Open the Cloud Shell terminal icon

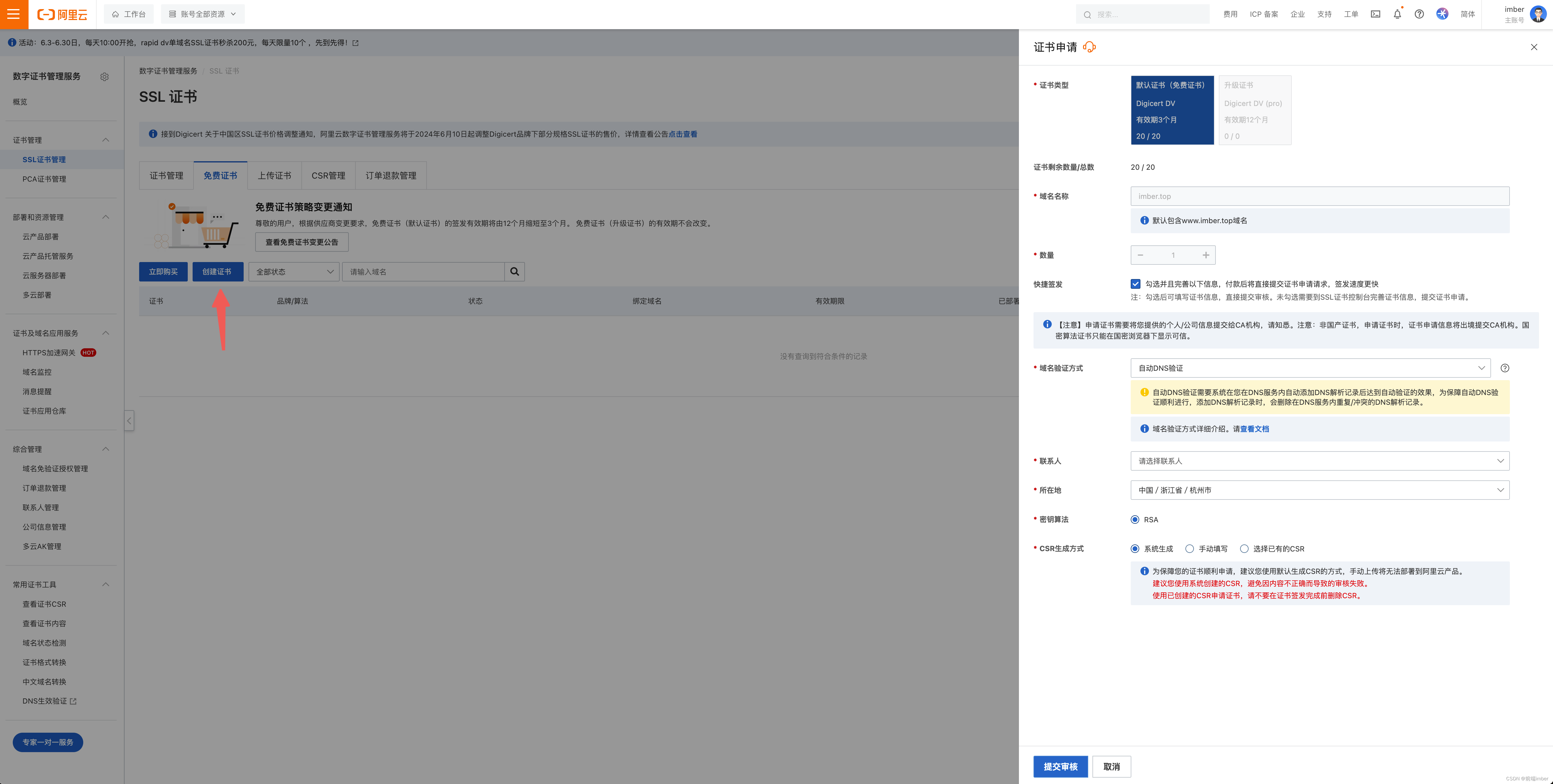tap(1375, 14)
